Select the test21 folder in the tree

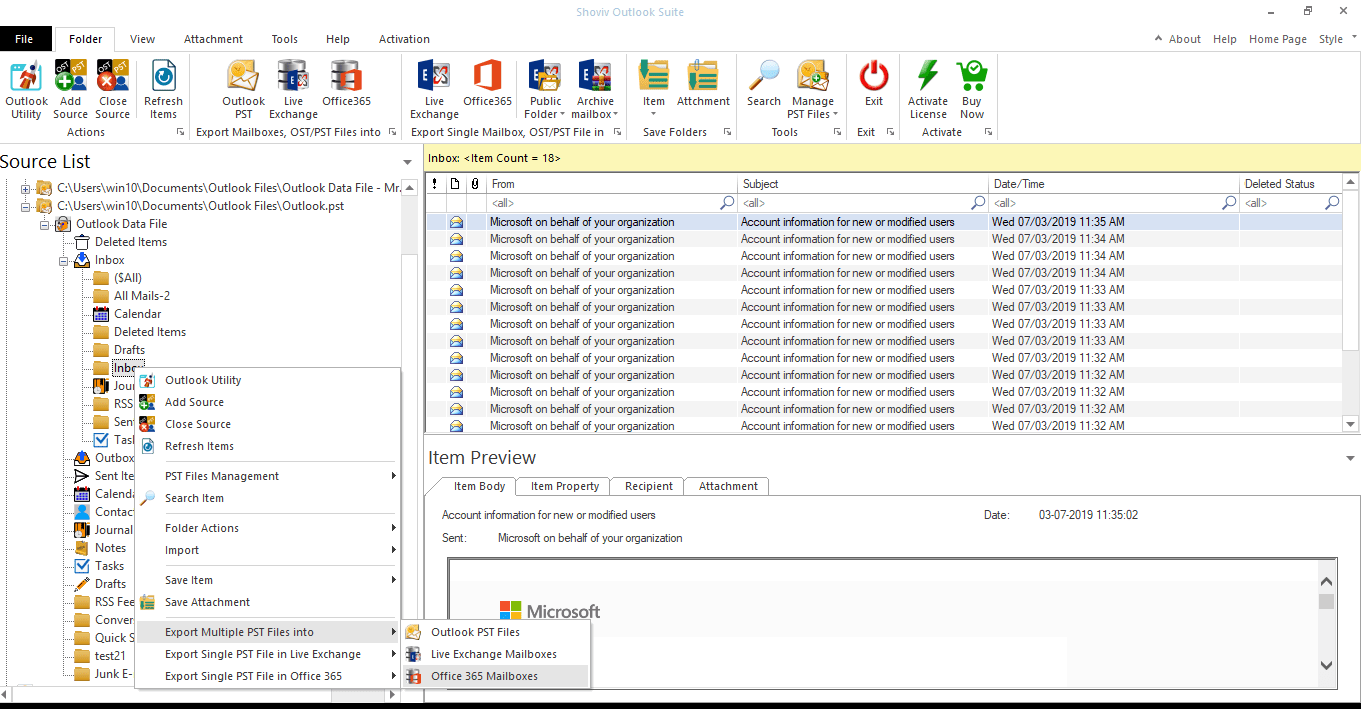pos(111,656)
